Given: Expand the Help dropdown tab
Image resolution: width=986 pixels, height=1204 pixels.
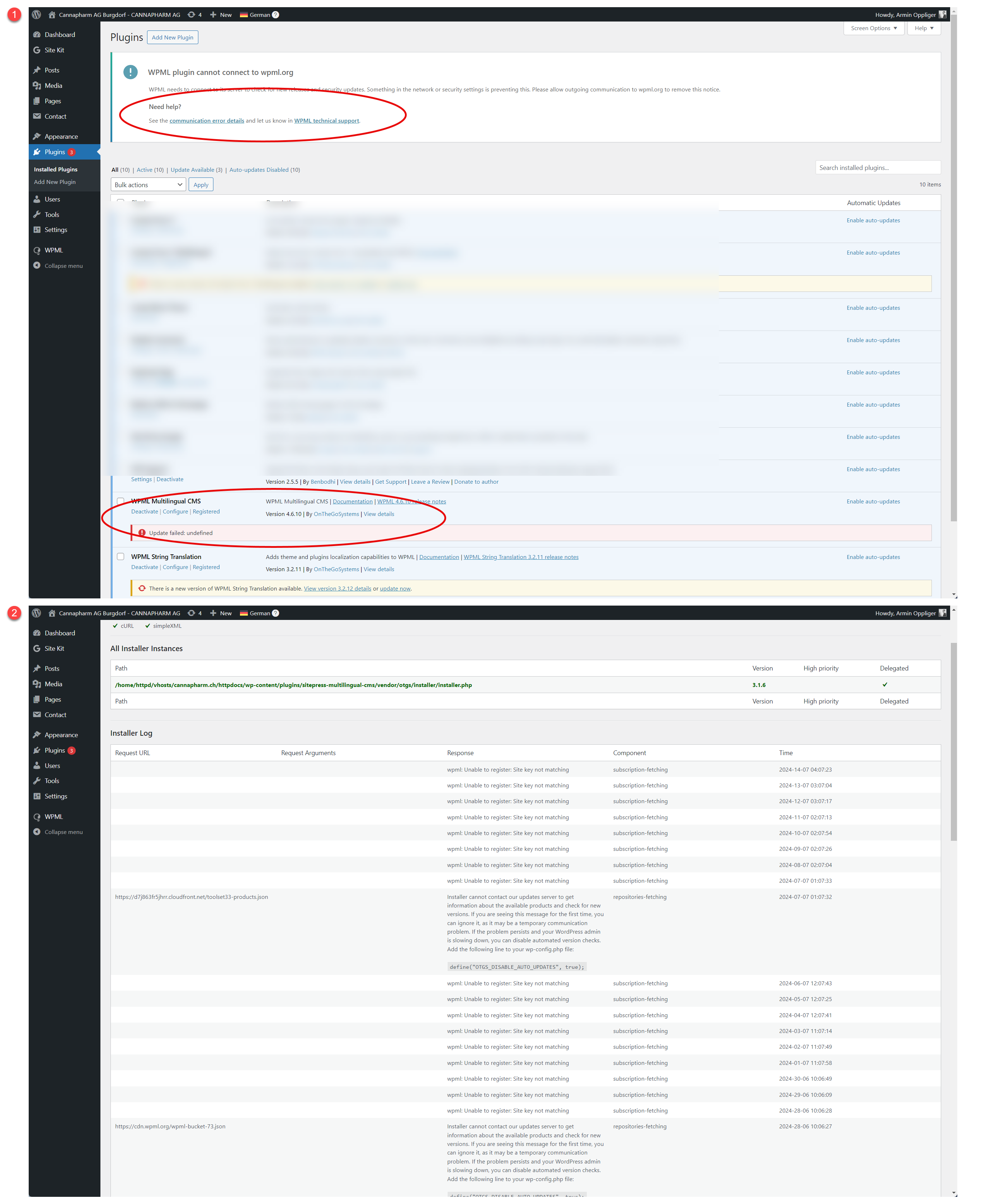Looking at the screenshot, I should 924,28.
